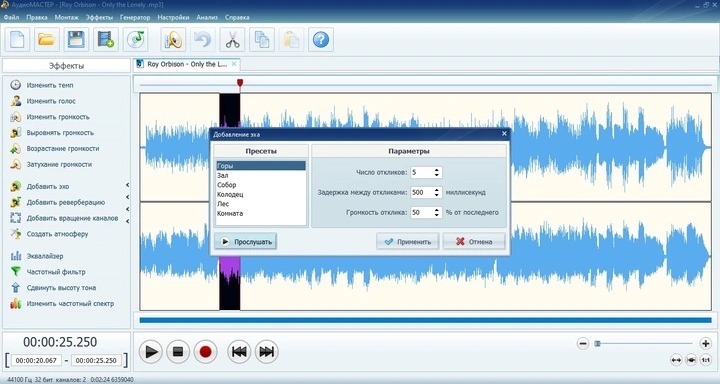Click Число откликов value field

[x=421, y=173]
